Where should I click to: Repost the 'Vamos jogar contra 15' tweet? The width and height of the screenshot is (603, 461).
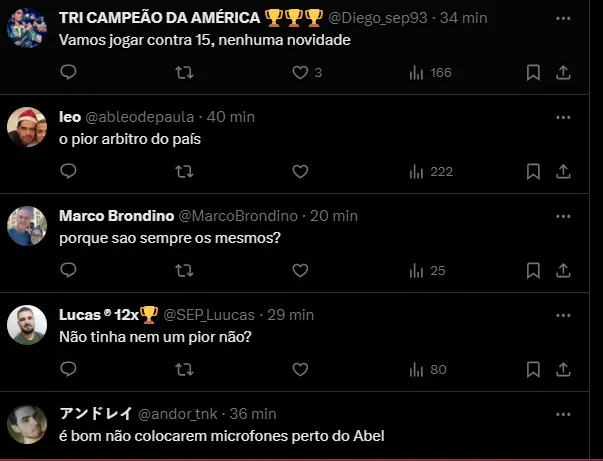[x=184, y=72]
